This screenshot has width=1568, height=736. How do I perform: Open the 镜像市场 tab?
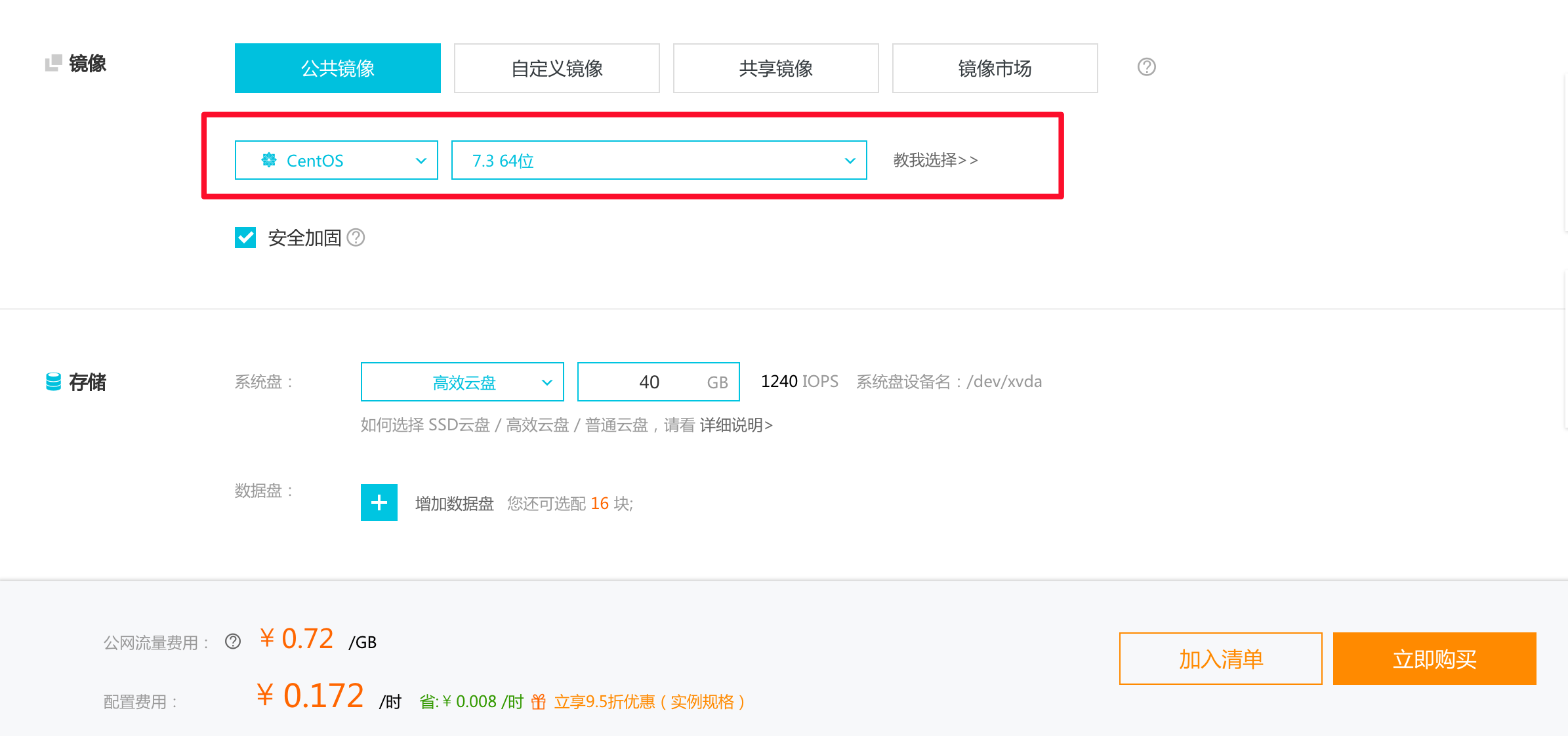point(994,68)
